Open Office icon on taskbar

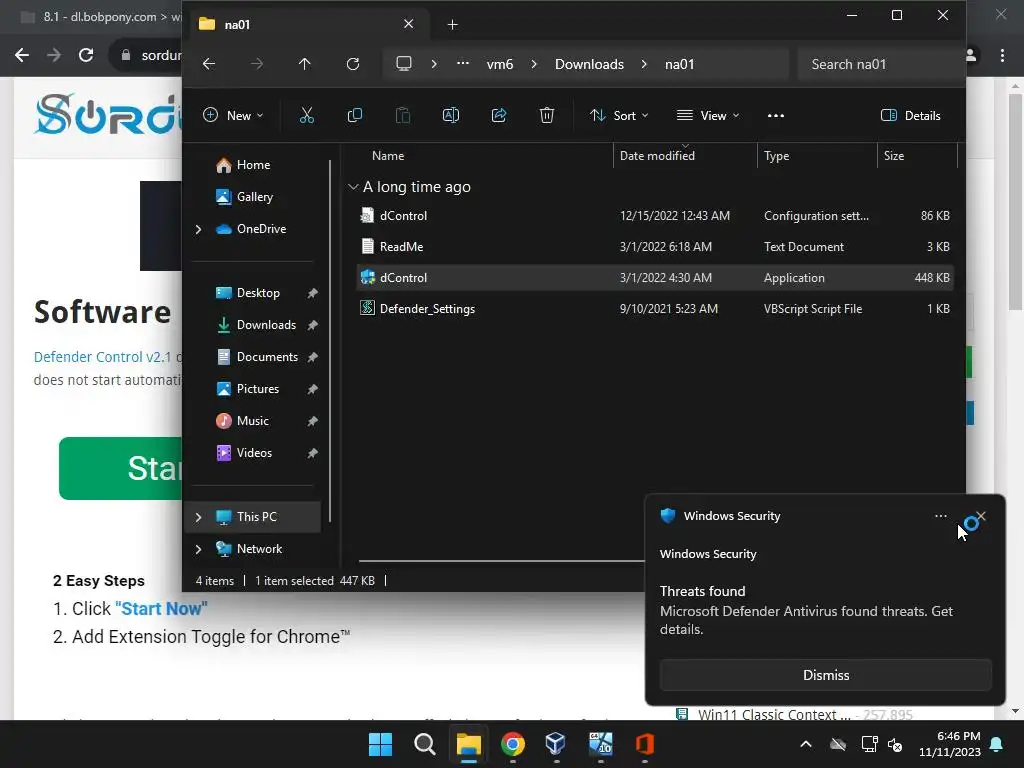coord(645,744)
